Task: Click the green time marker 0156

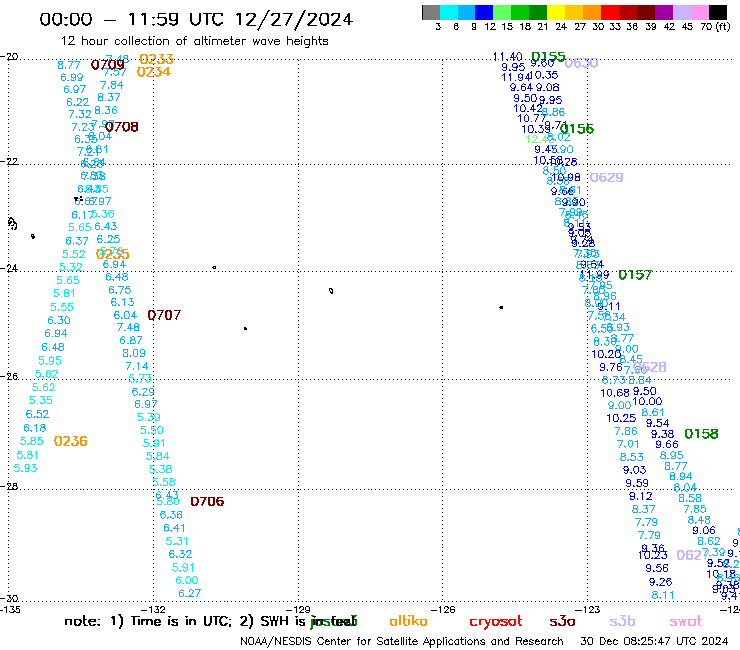Action: (x=577, y=128)
